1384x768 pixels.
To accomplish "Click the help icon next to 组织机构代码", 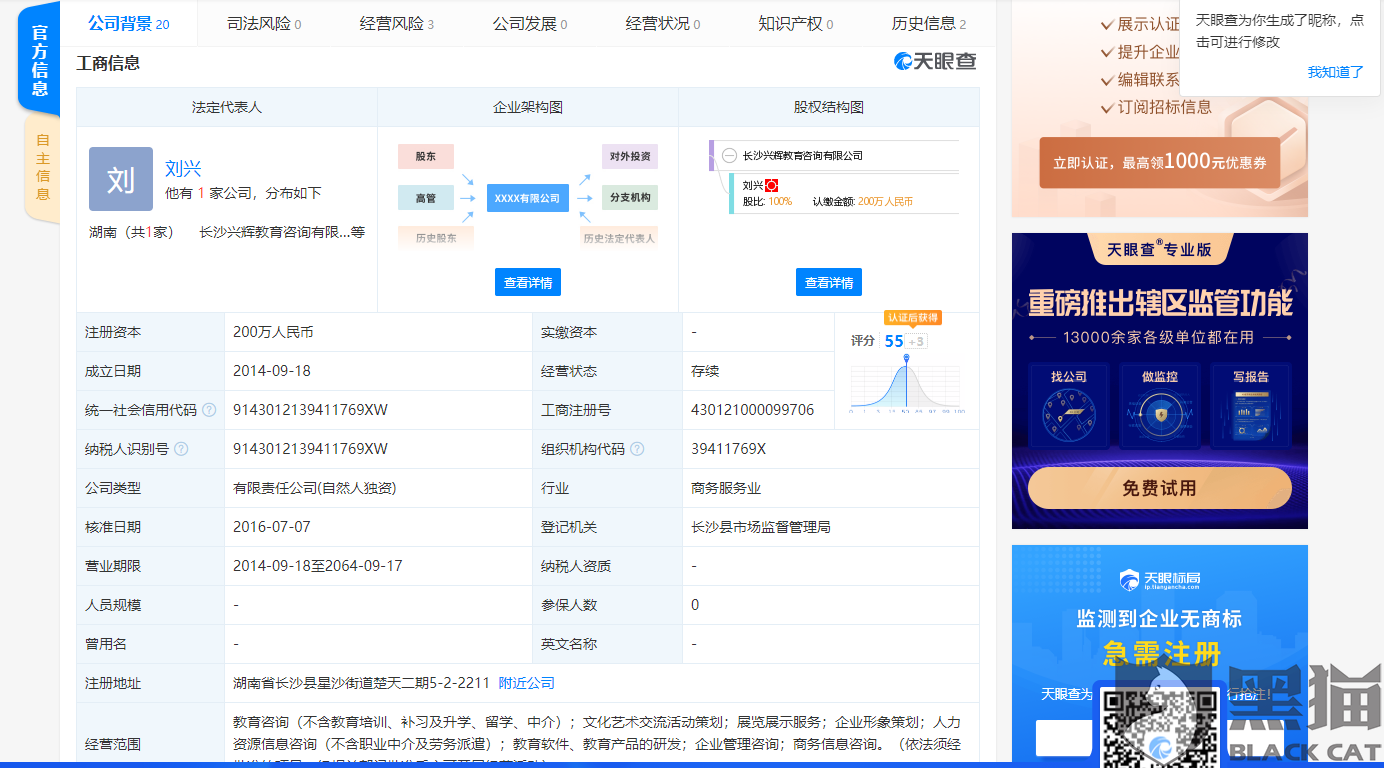I will point(637,449).
